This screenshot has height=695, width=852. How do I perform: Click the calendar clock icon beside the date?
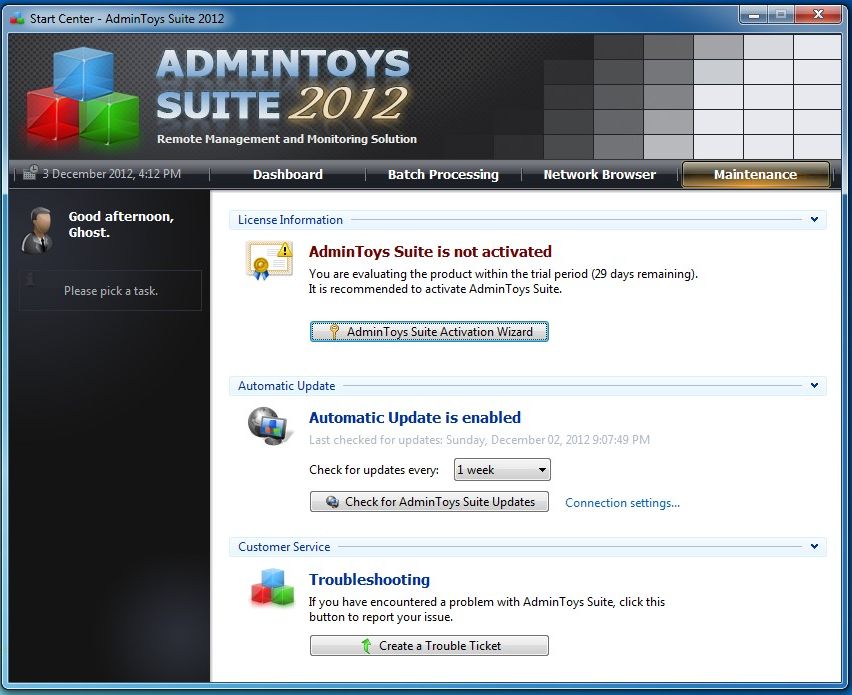[x=30, y=173]
